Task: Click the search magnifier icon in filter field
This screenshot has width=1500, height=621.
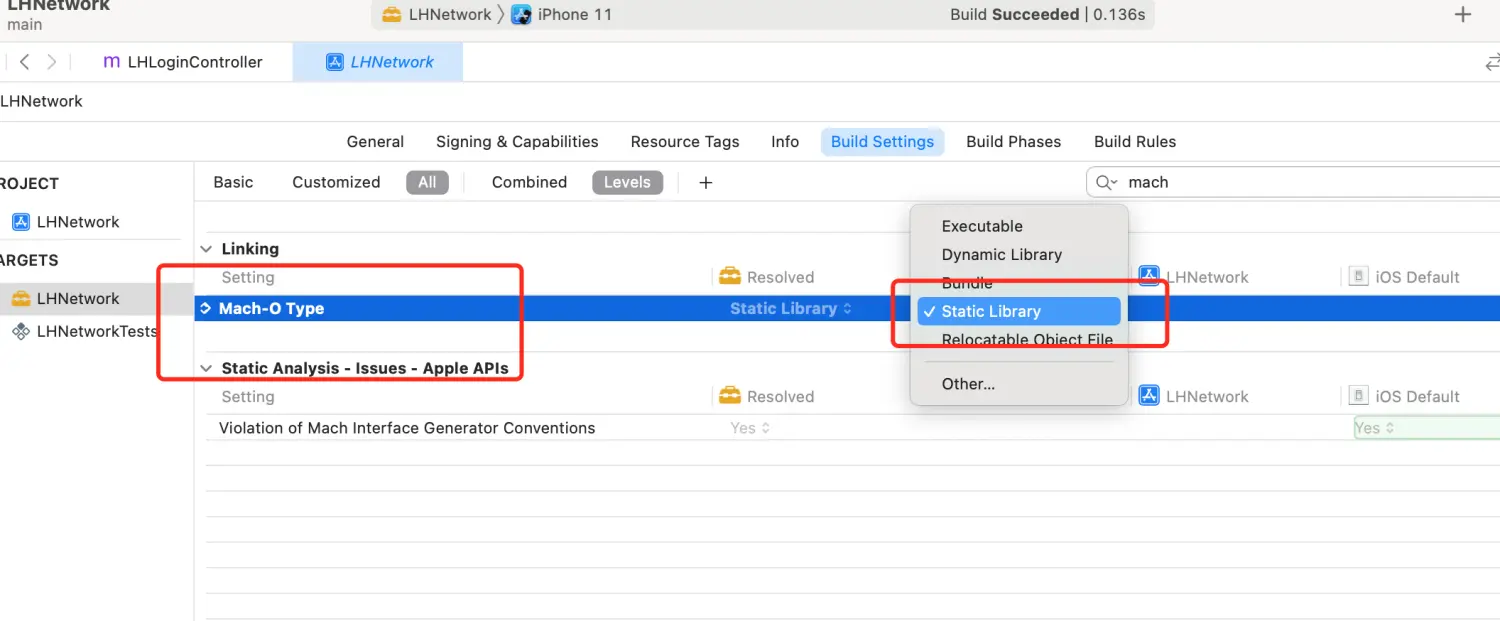Action: tap(1105, 182)
